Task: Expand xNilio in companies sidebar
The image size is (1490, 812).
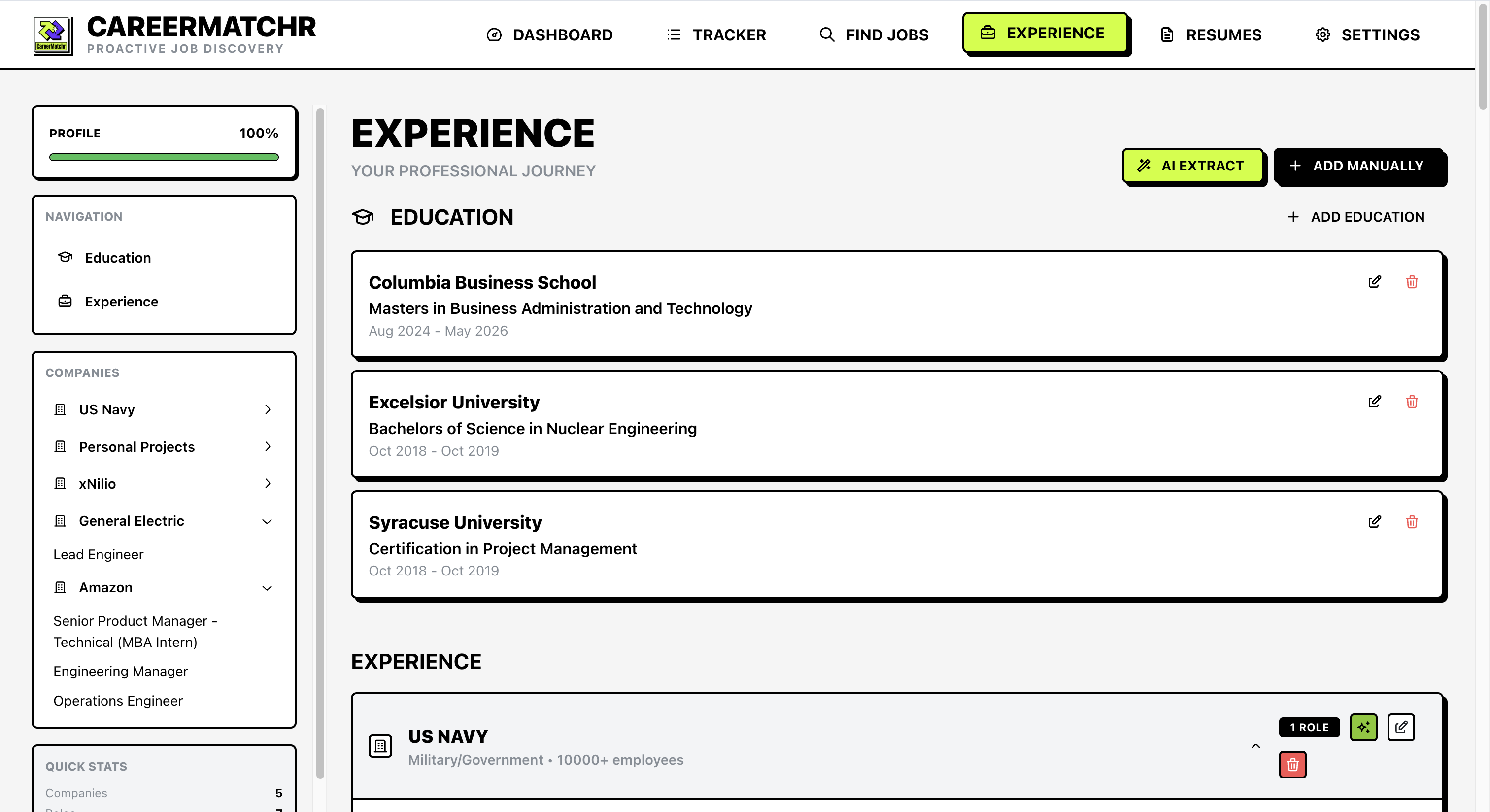Action: pyautogui.click(x=267, y=483)
